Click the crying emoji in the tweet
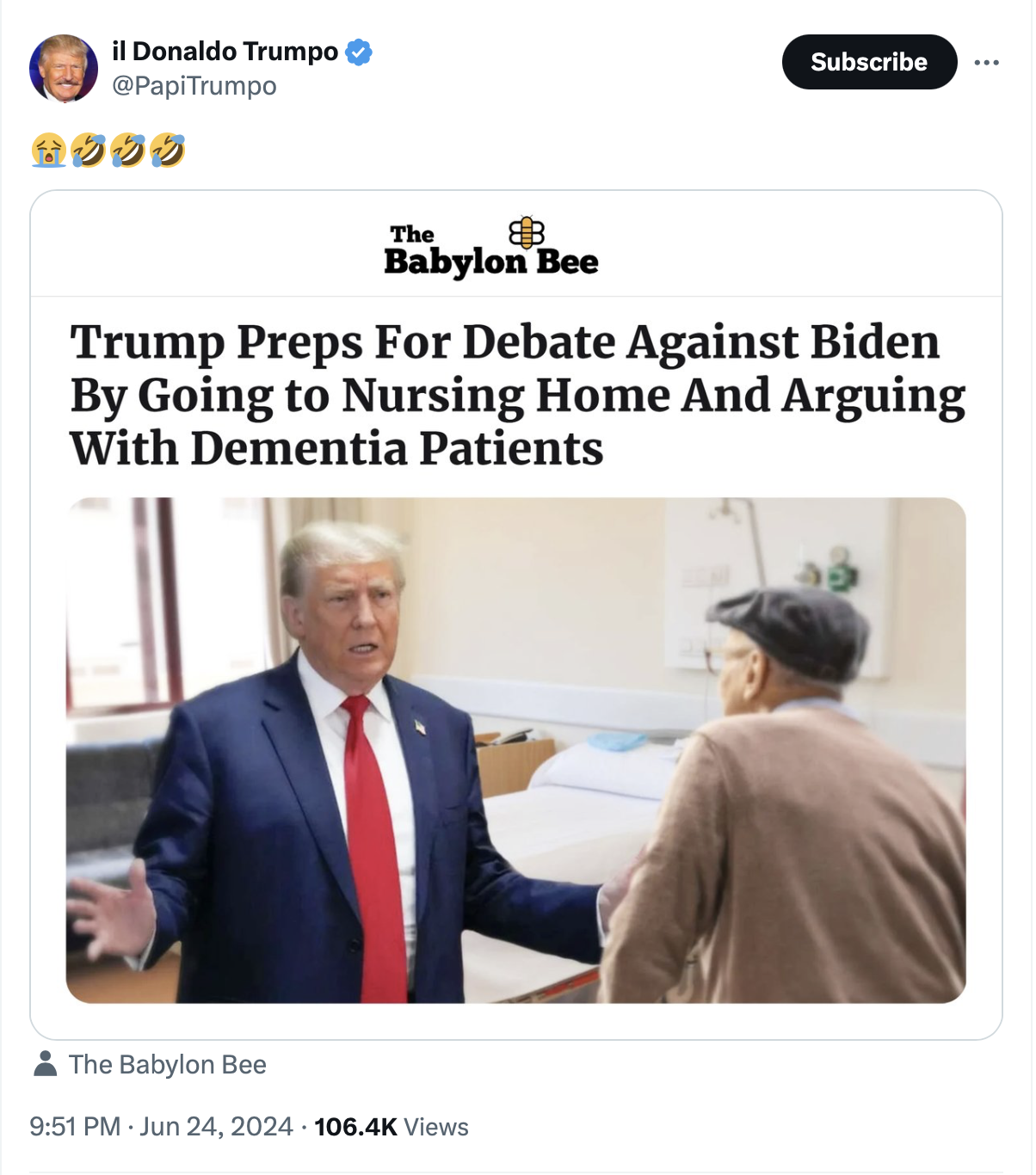 pos(49,150)
